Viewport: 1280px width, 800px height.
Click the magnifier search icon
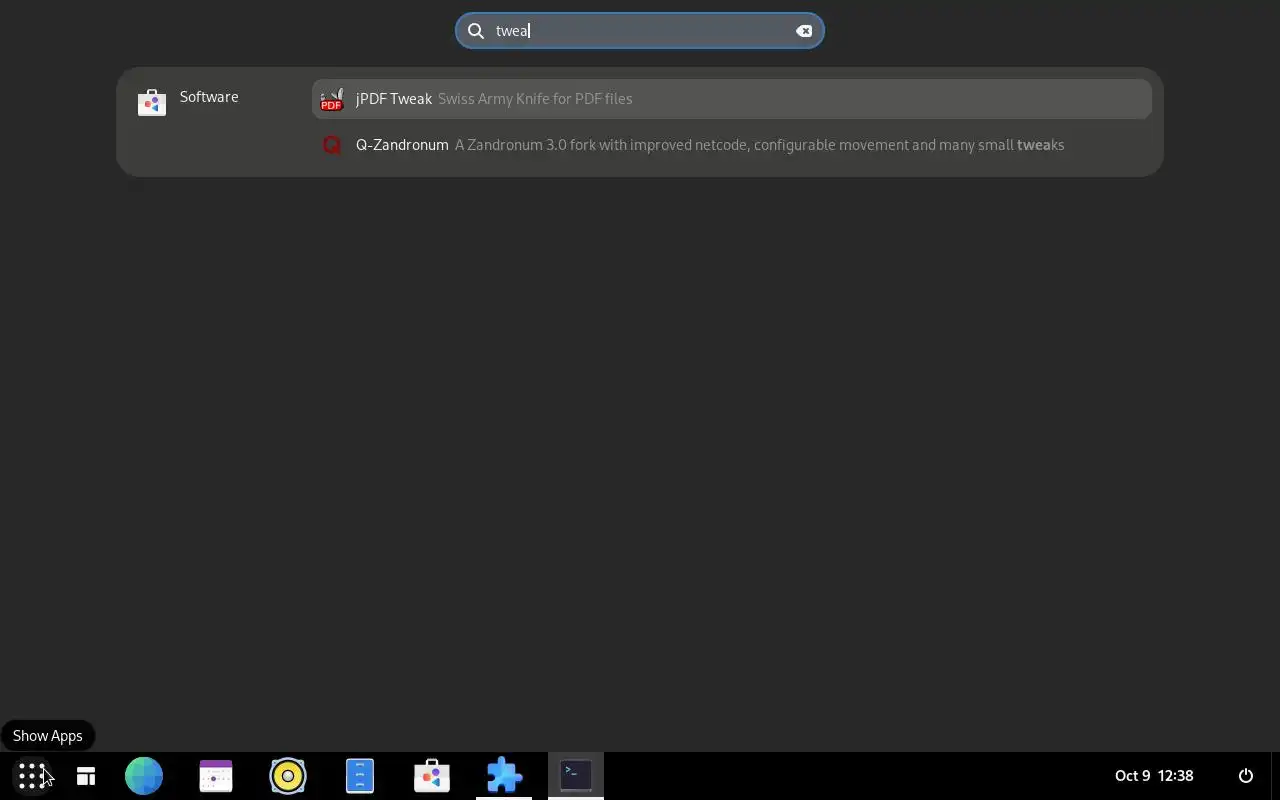[x=476, y=31]
